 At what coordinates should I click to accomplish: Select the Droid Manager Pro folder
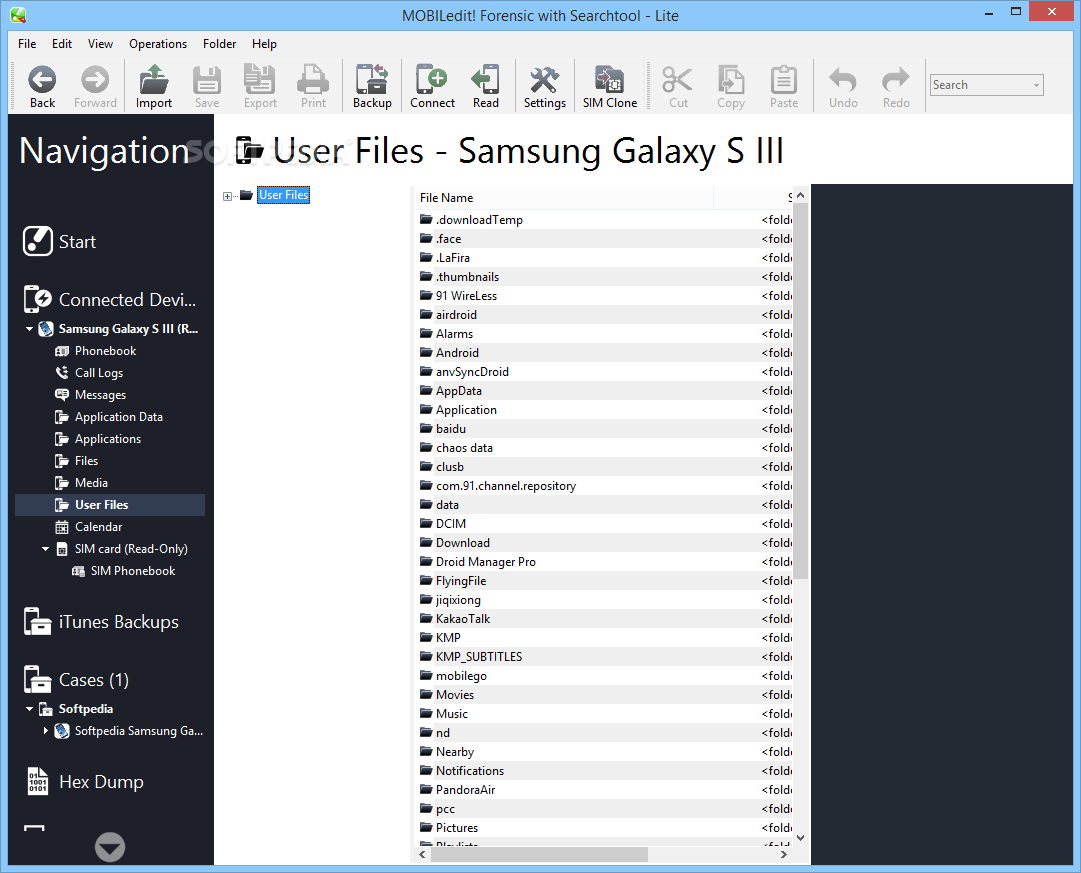tap(603, 561)
